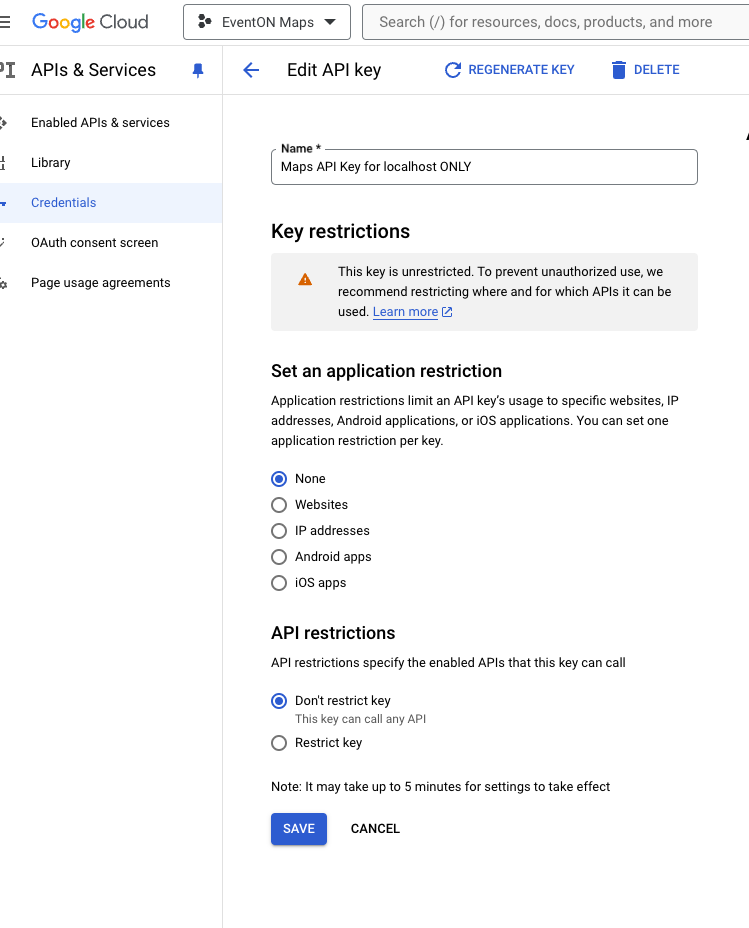Screen dimensions: 749x928
Task: Click the trash can delete icon
Action: (618, 70)
